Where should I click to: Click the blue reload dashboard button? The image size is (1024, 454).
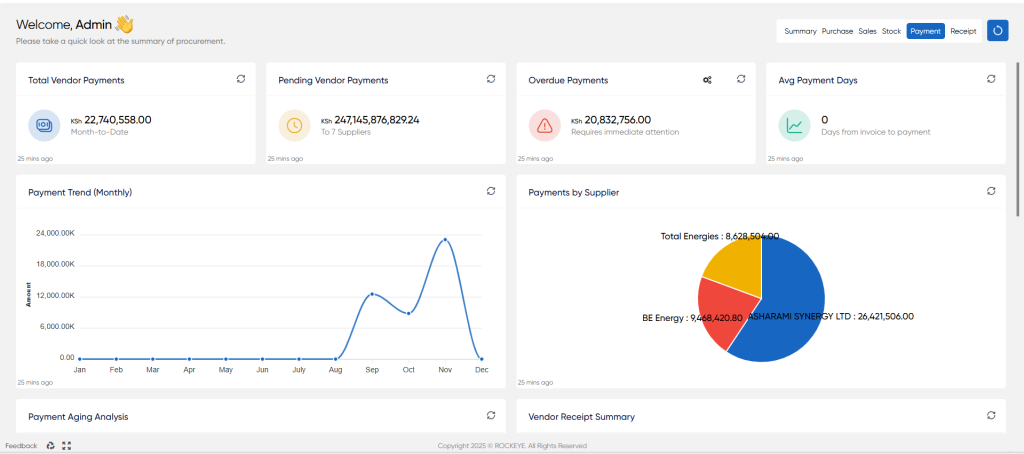click(997, 31)
